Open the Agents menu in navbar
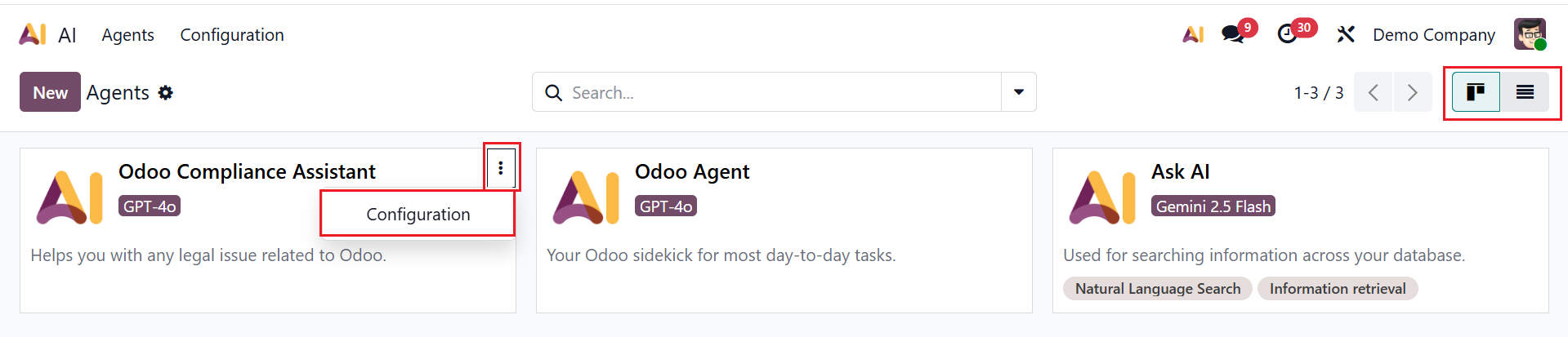The width and height of the screenshot is (1568, 337). click(x=127, y=35)
